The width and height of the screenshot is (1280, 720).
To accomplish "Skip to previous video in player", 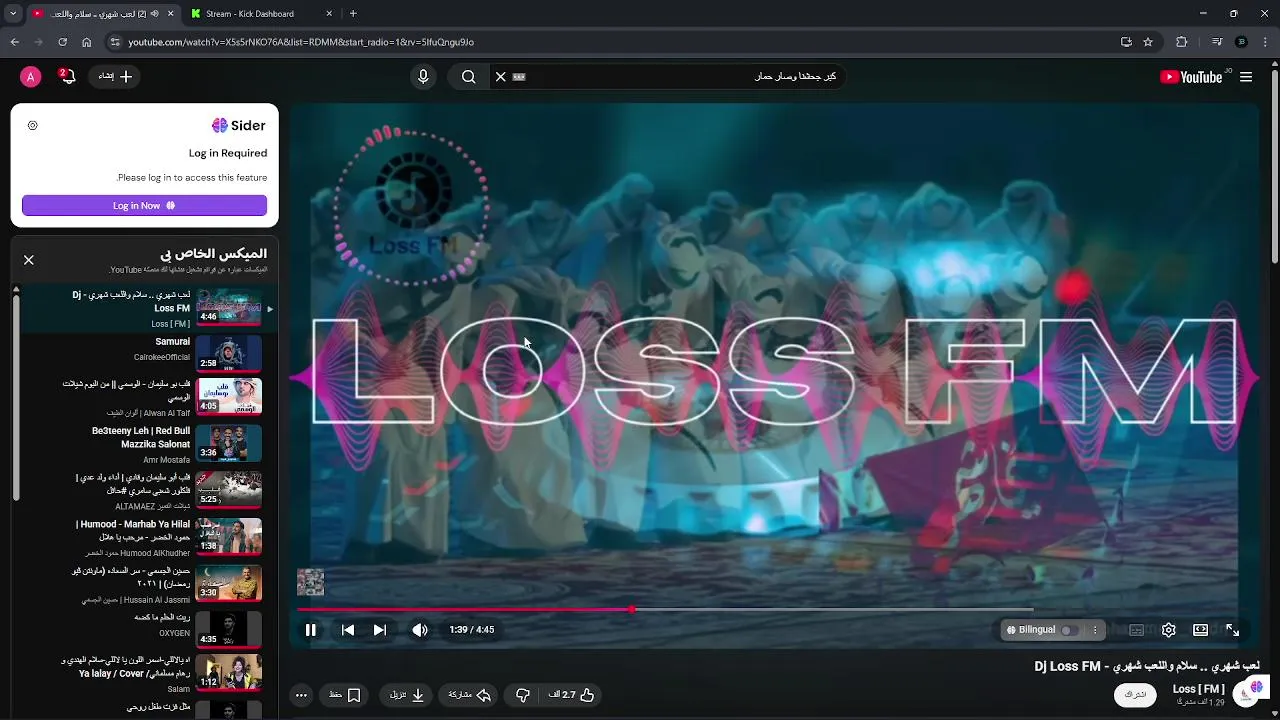I will (x=347, y=630).
